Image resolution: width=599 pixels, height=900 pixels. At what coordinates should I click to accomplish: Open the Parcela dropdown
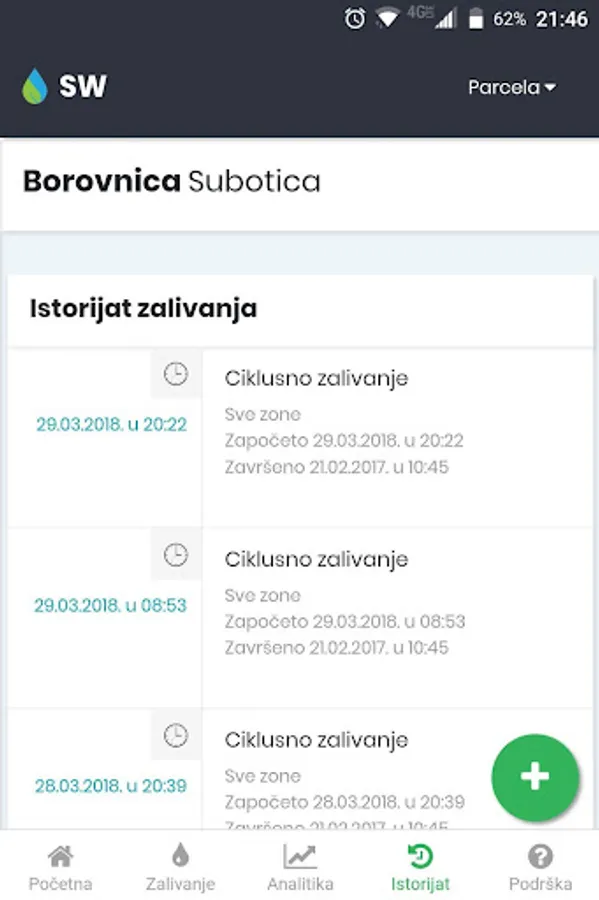pos(512,87)
